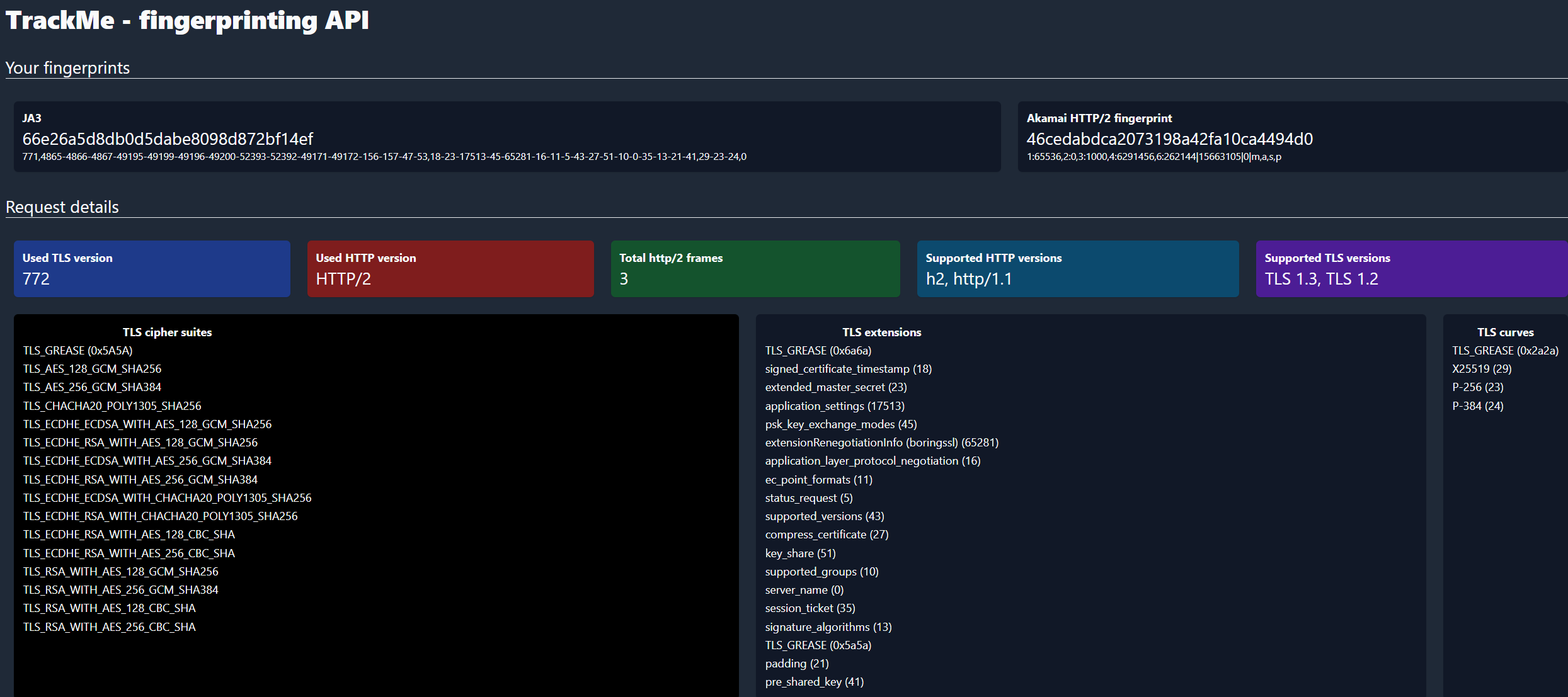This screenshot has width=1568, height=697.
Task: Select psk_key_exchange_modes (45) extension
Action: click(841, 424)
